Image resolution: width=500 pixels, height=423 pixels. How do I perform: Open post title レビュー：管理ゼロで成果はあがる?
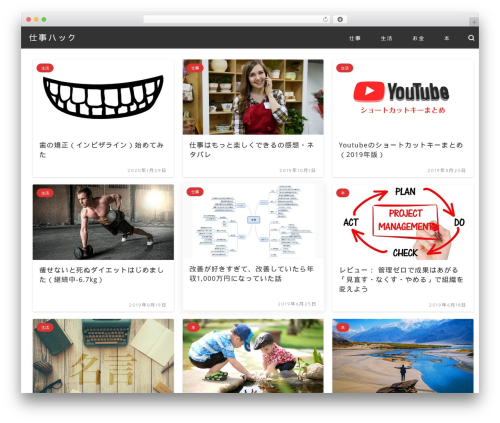401,279
